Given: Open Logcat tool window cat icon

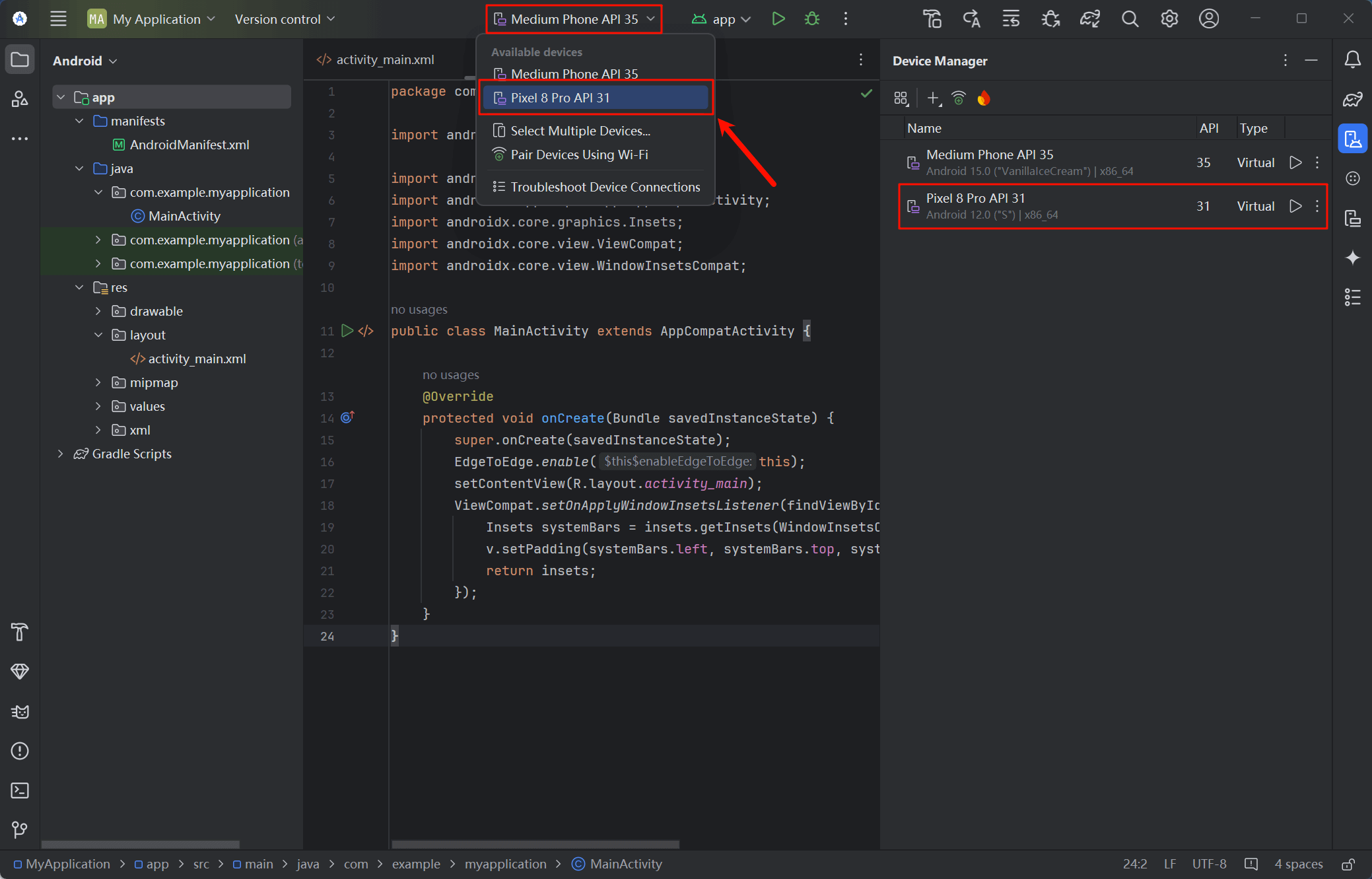Looking at the screenshot, I should point(20,711).
